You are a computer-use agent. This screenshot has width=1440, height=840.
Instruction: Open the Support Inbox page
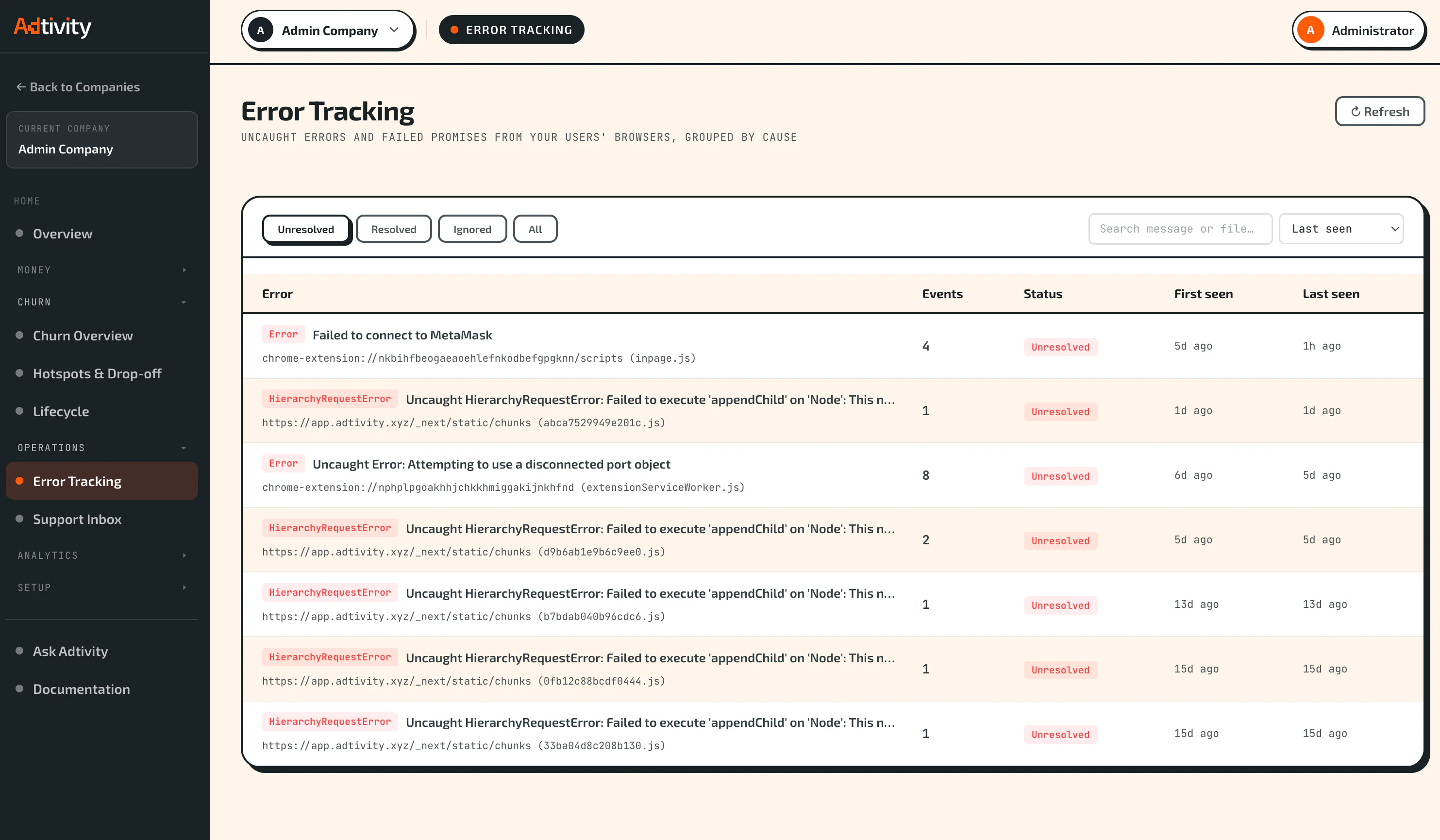pos(102,519)
